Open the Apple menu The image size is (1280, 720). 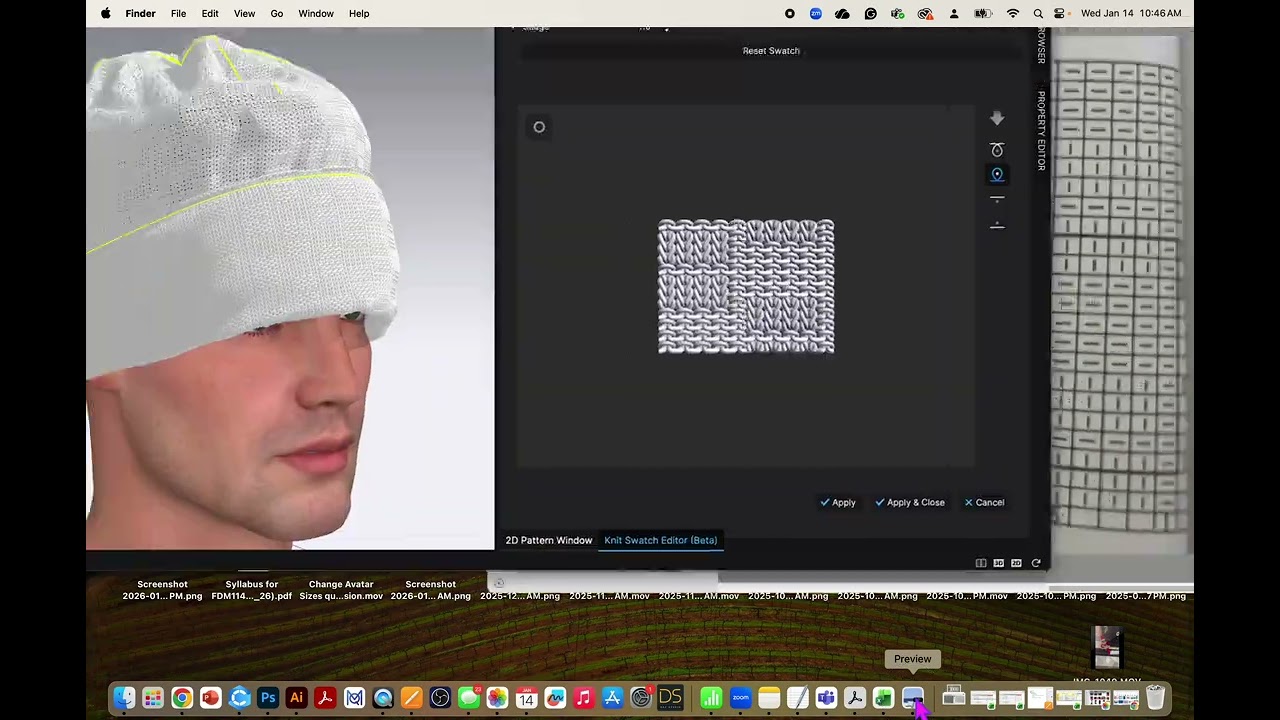click(106, 14)
